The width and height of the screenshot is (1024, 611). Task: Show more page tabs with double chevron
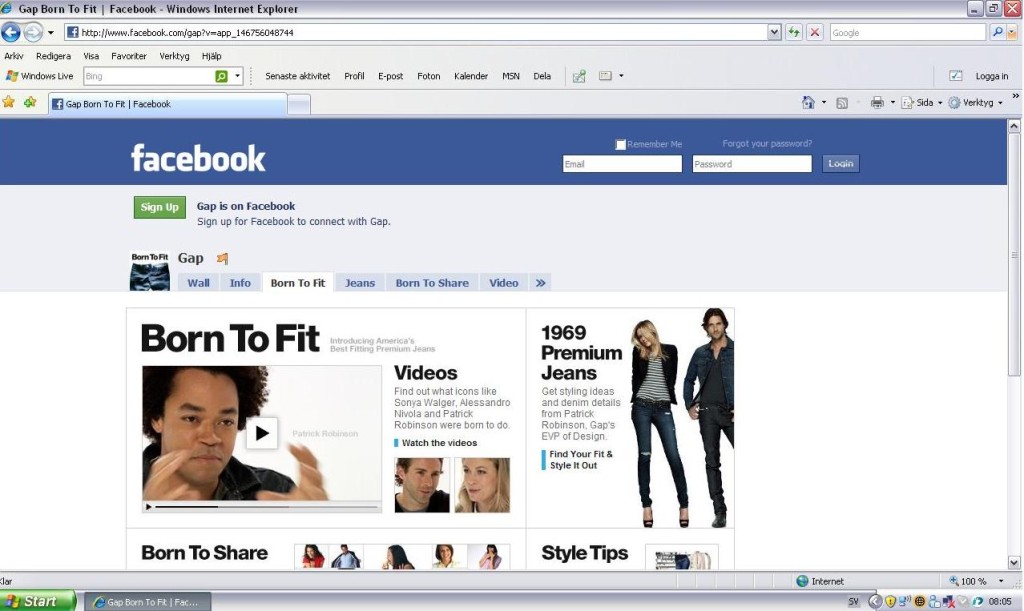[x=540, y=283]
